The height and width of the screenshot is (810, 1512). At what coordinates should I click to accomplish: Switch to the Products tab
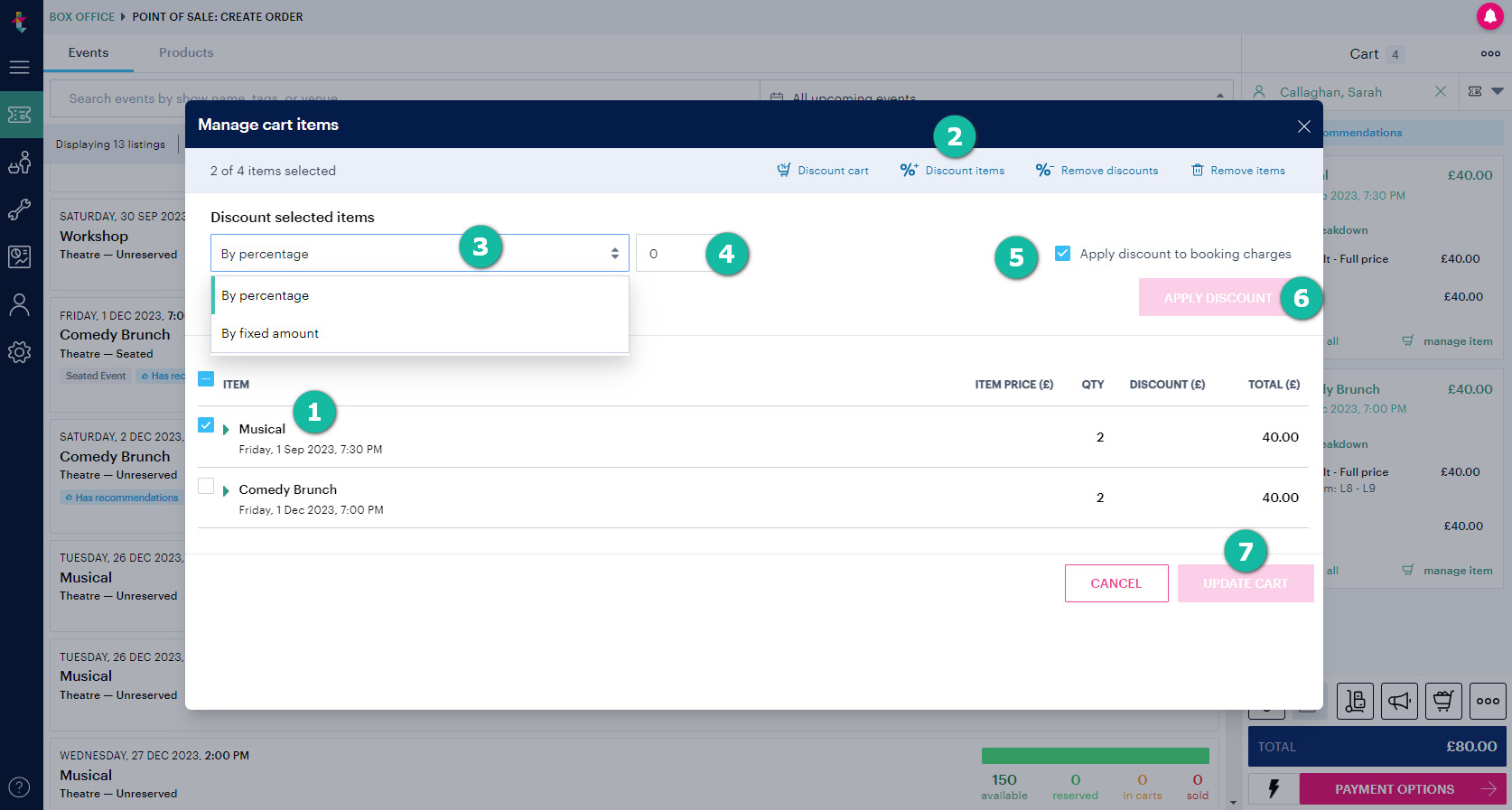tap(186, 52)
